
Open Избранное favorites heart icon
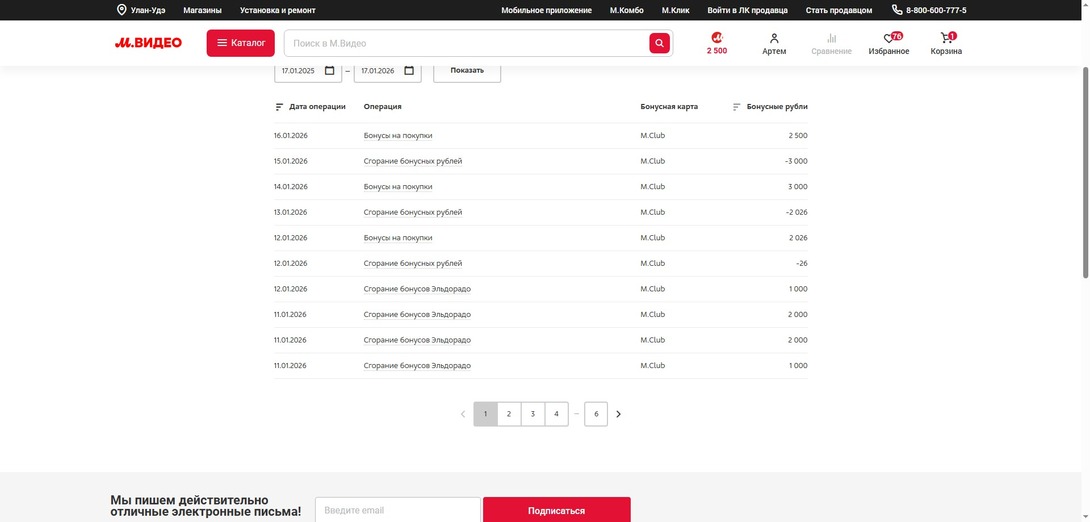click(888, 38)
